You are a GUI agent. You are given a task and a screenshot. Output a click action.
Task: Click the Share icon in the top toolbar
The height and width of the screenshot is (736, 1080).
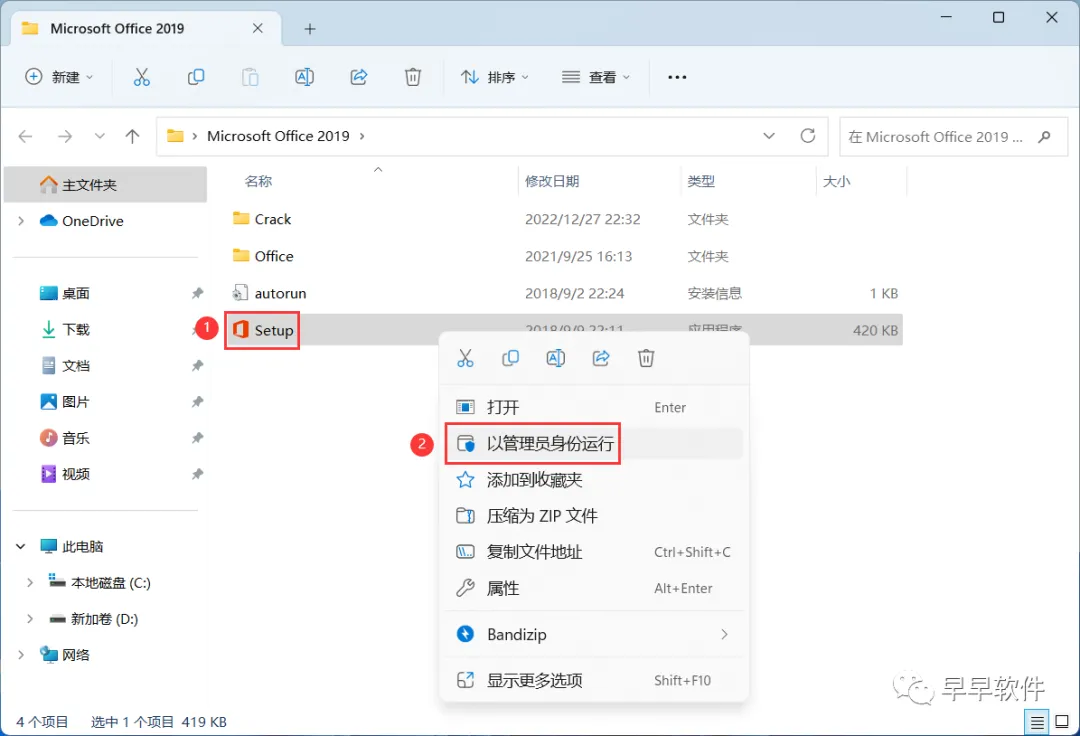[359, 77]
